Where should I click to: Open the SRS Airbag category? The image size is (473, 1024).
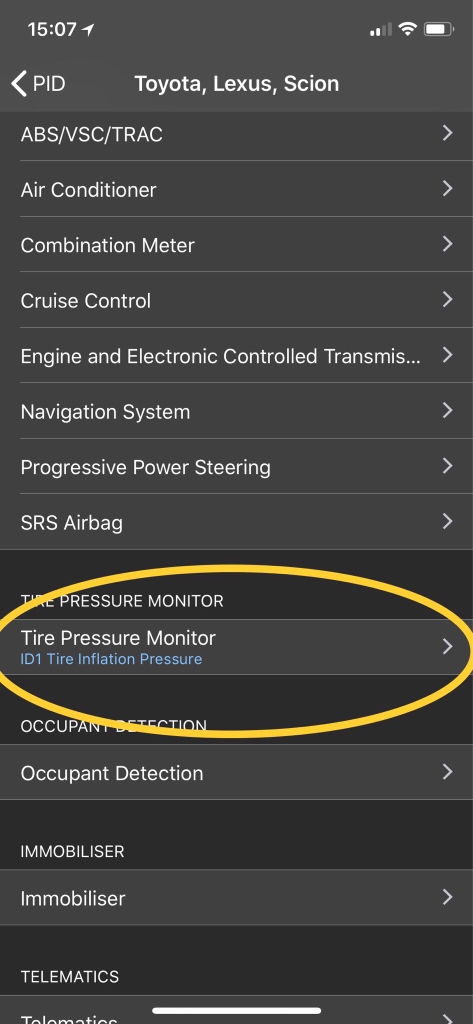(236, 522)
